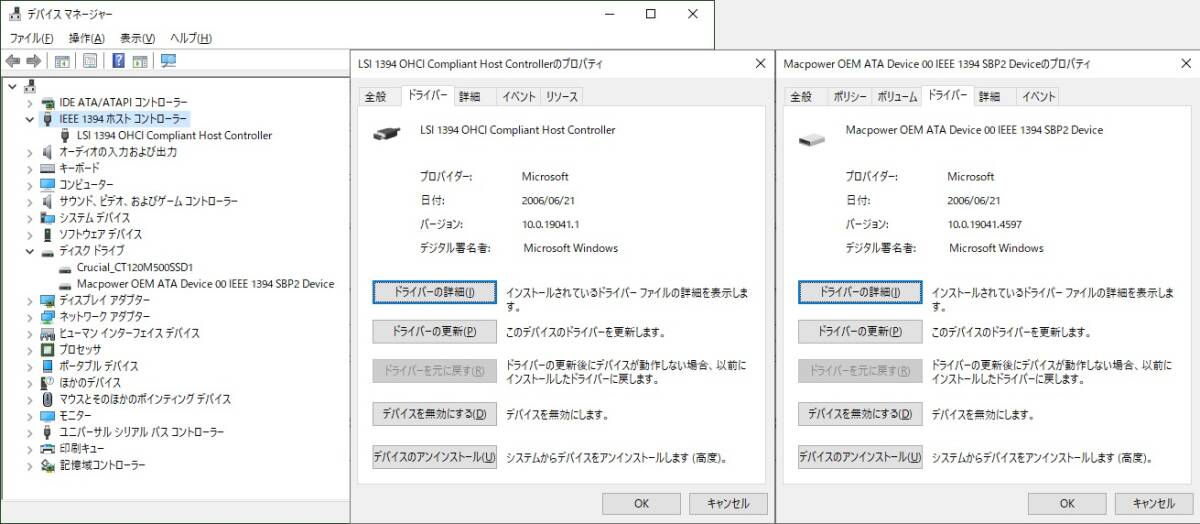Select the IDE ATA/ATAPI コントローラー category icon
Screen dimensions: 1200x524
[x=47, y=103]
